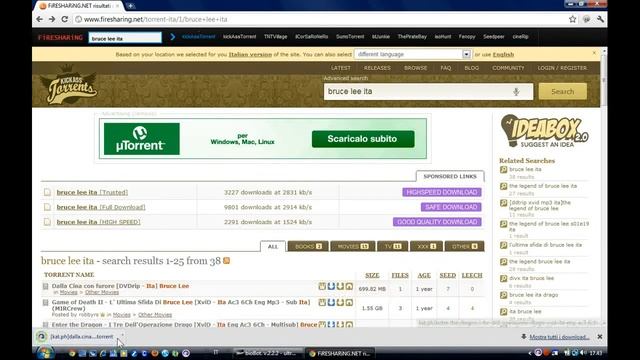Click the 'Scaricalo subito' green button
This screenshot has height=360, width=640.
pyautogui.click(x=363, y=139)
